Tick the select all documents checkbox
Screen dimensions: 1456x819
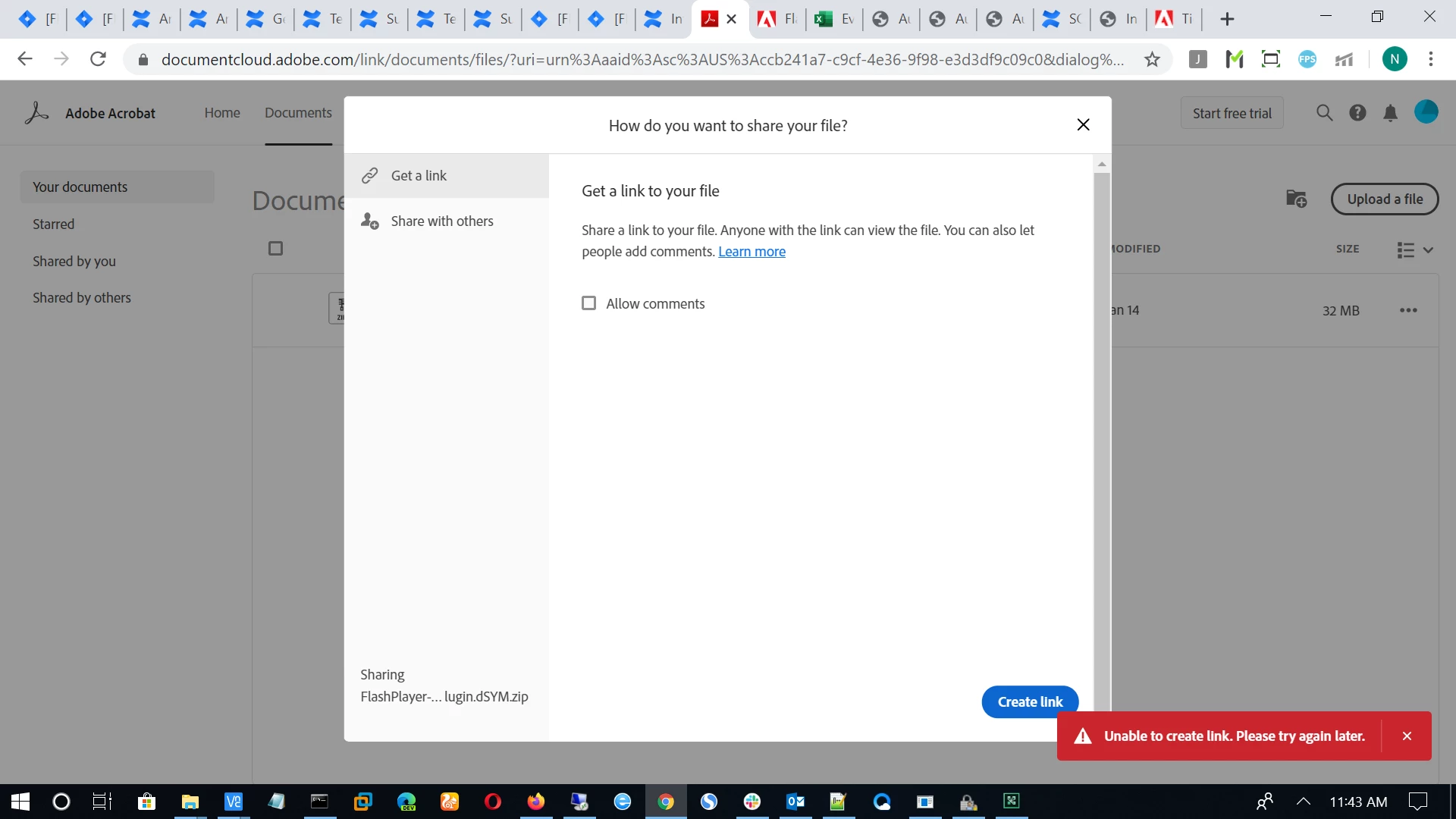pos(276,249)
